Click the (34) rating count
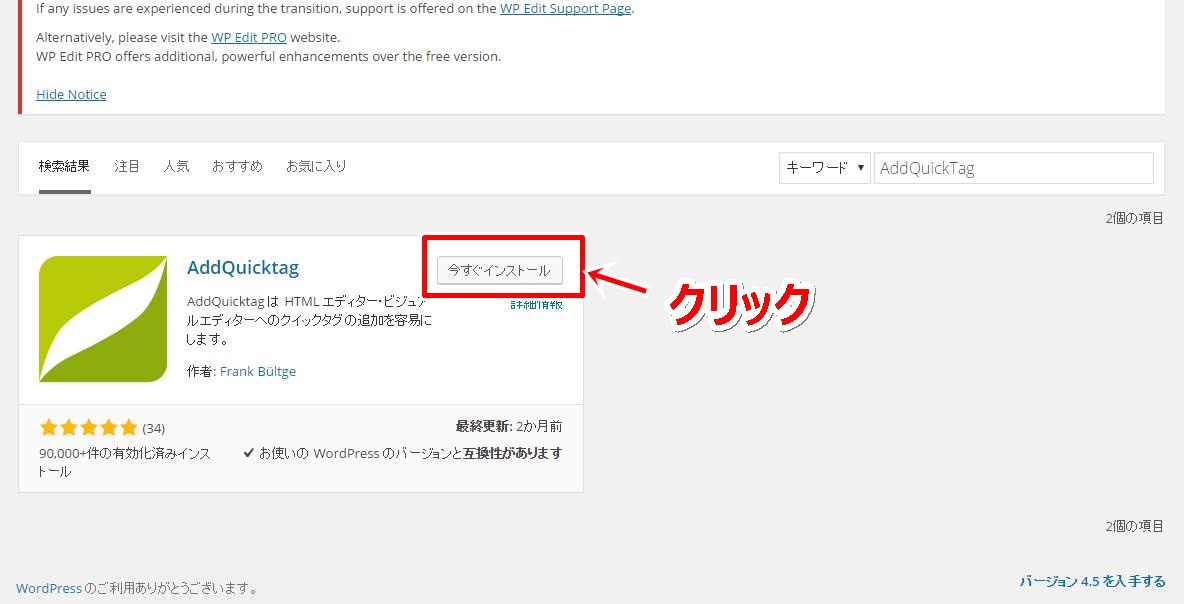The height and width of the screenshot is (604, 1184). point(153,428)
